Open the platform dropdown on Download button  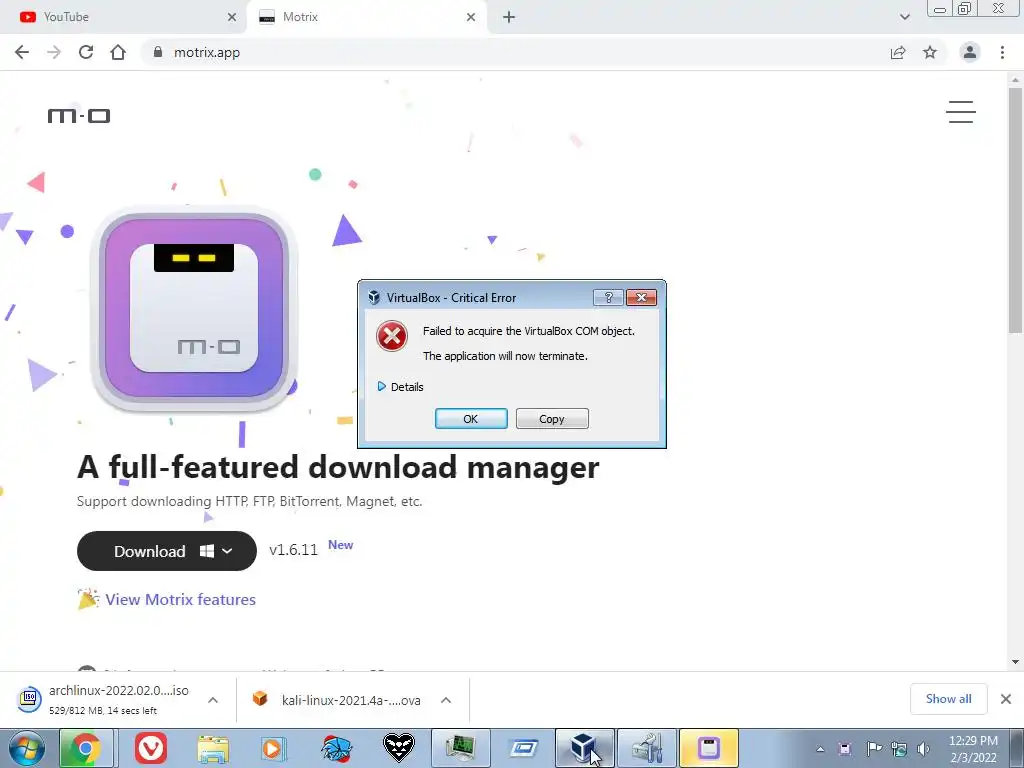coord(227,551)
